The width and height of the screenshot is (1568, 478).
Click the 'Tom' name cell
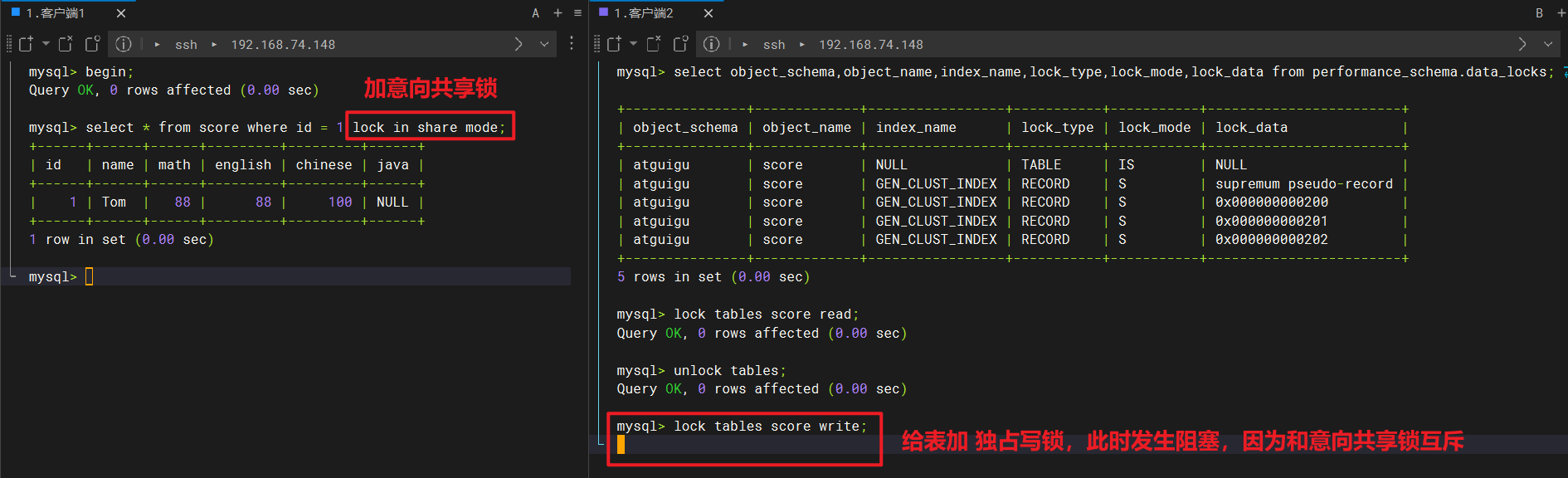tap(114, 202)
